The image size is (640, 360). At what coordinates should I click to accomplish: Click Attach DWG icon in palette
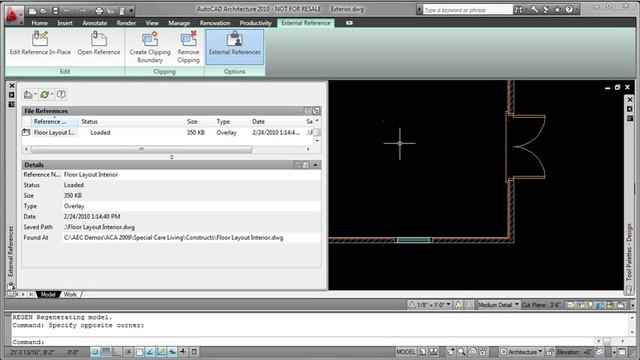pyautogui.click(x=28, y=95)
